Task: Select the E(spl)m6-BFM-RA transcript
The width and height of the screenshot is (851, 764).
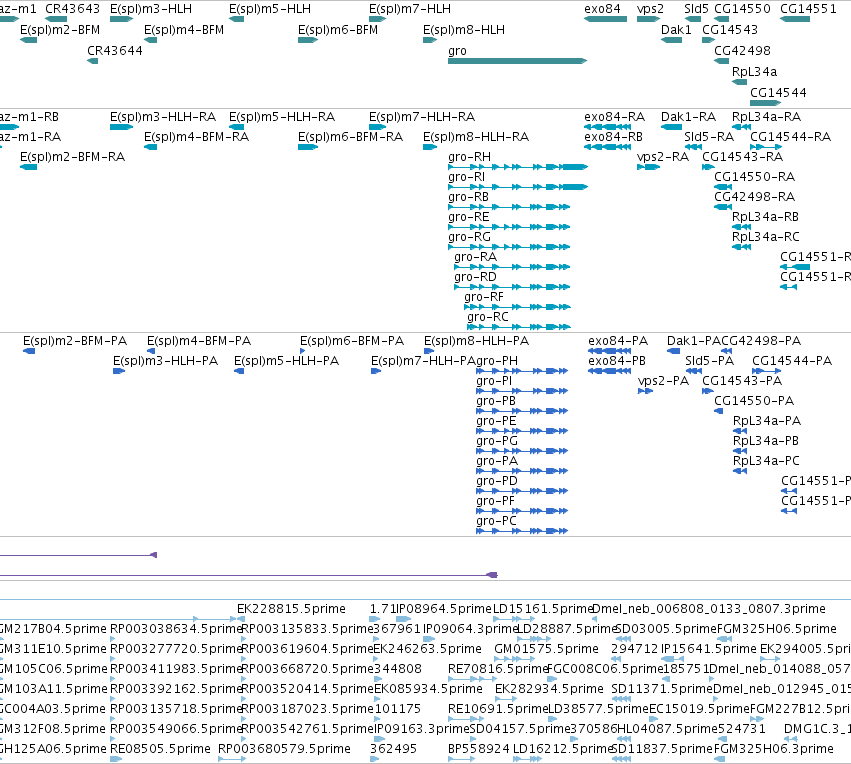Action: point(308,147)
